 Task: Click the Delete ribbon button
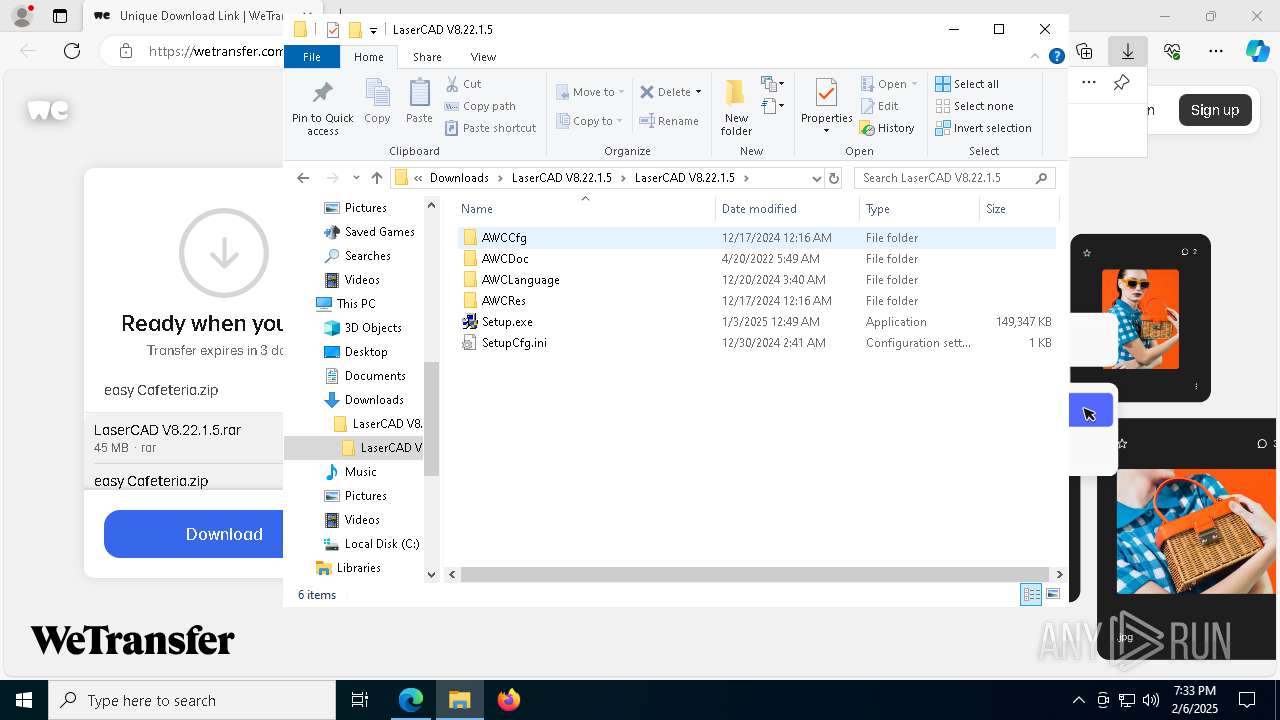665,92
